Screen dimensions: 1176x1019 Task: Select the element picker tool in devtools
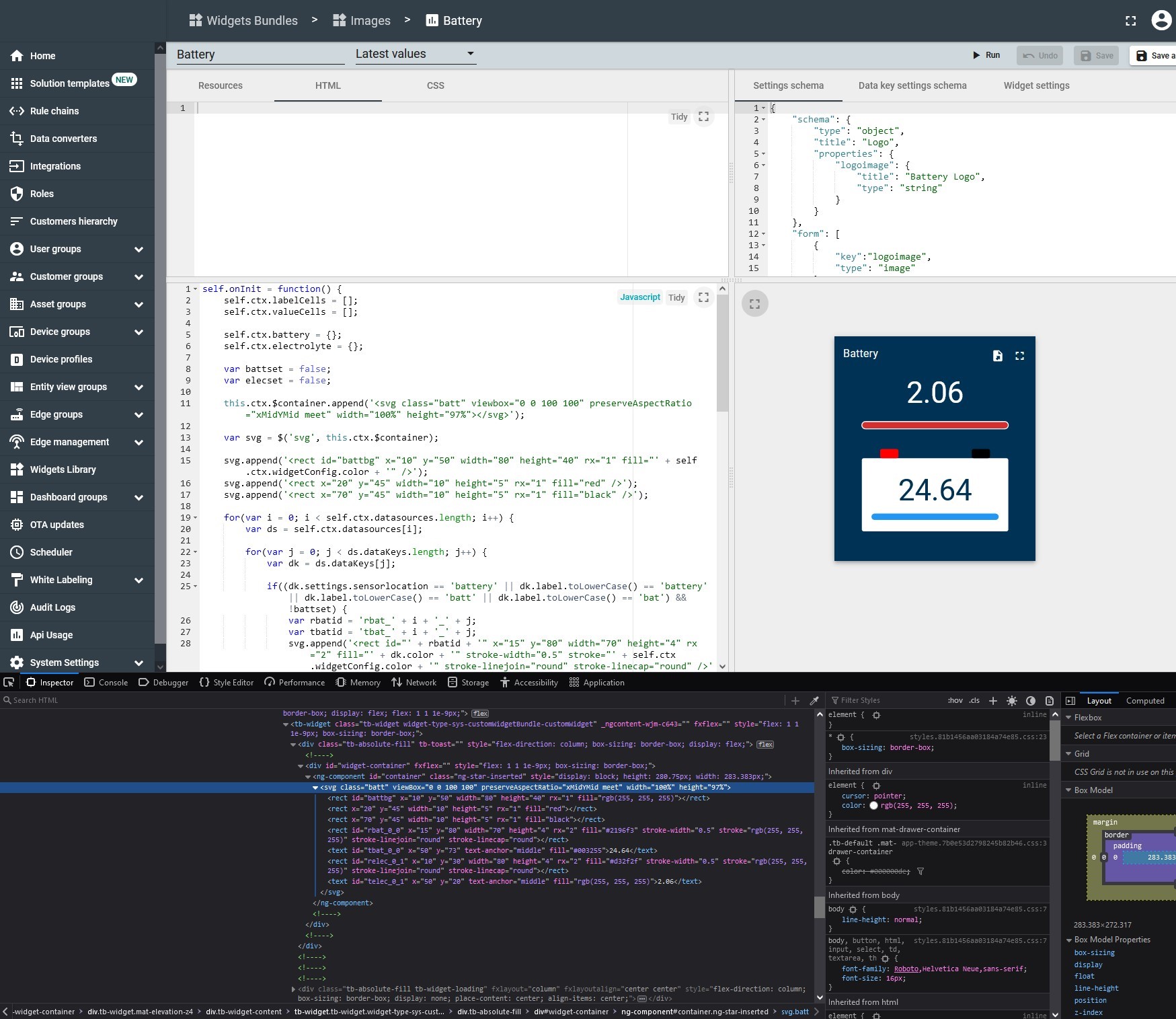pyautogui.click(x=9, y=682)
